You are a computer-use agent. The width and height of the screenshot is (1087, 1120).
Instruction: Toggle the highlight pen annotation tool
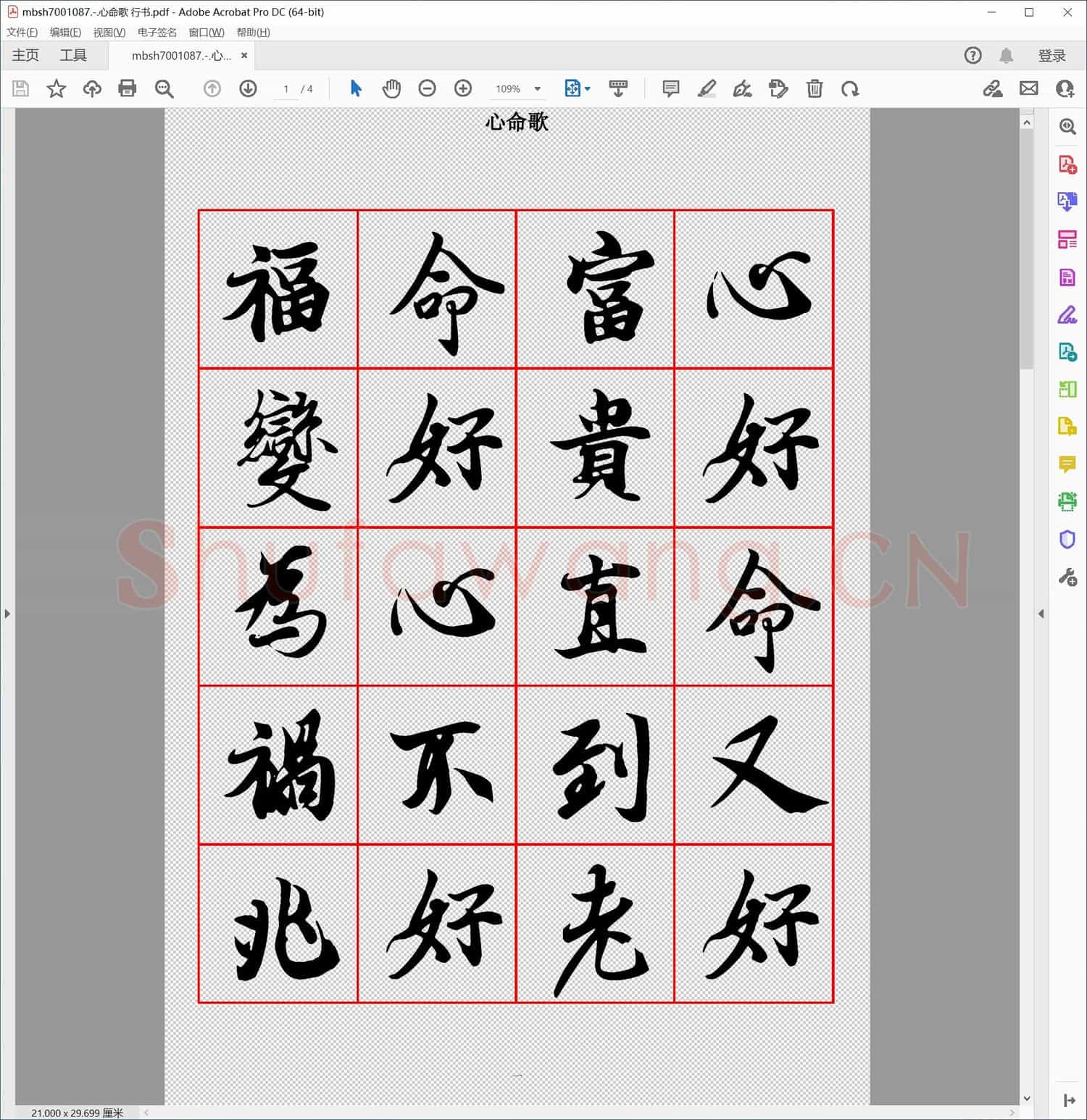click(707, 88)
